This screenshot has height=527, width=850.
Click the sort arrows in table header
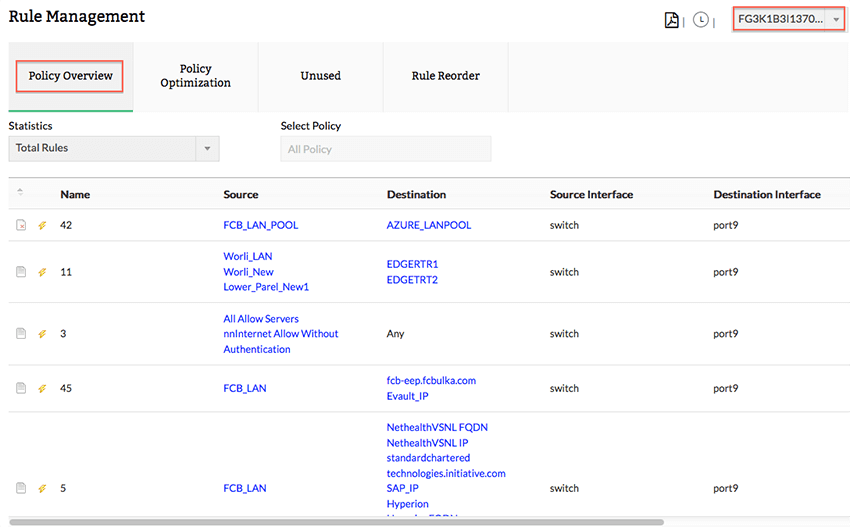20,194
